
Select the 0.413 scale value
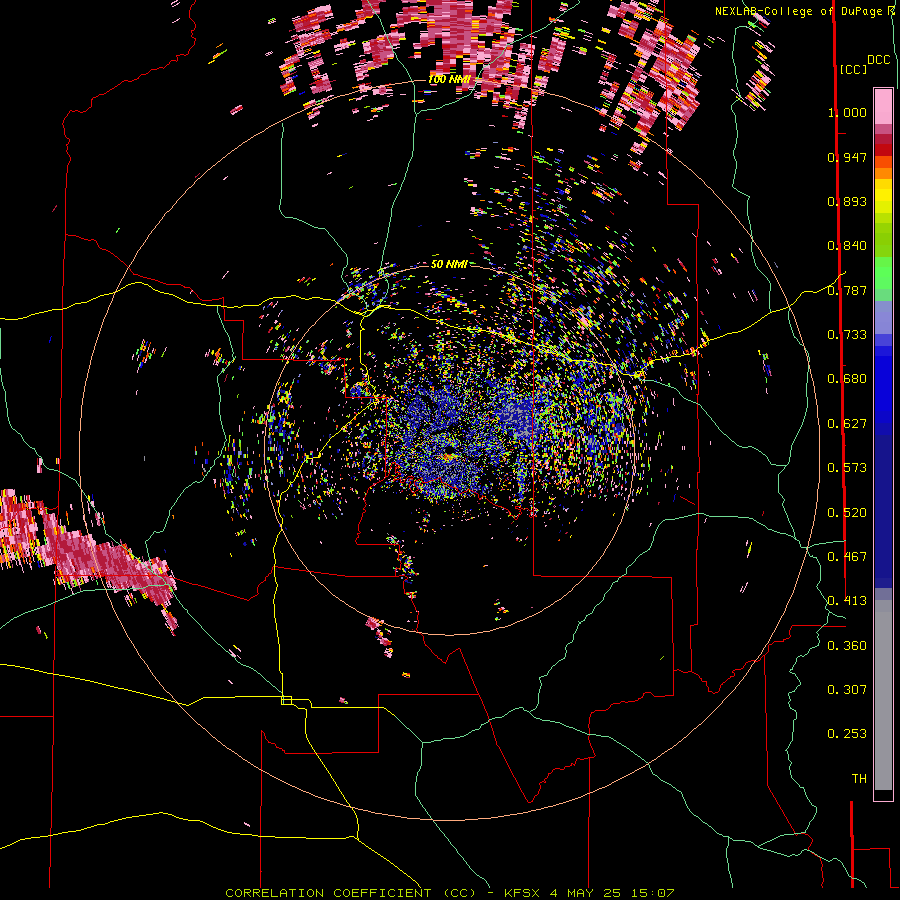coord(847,601)
